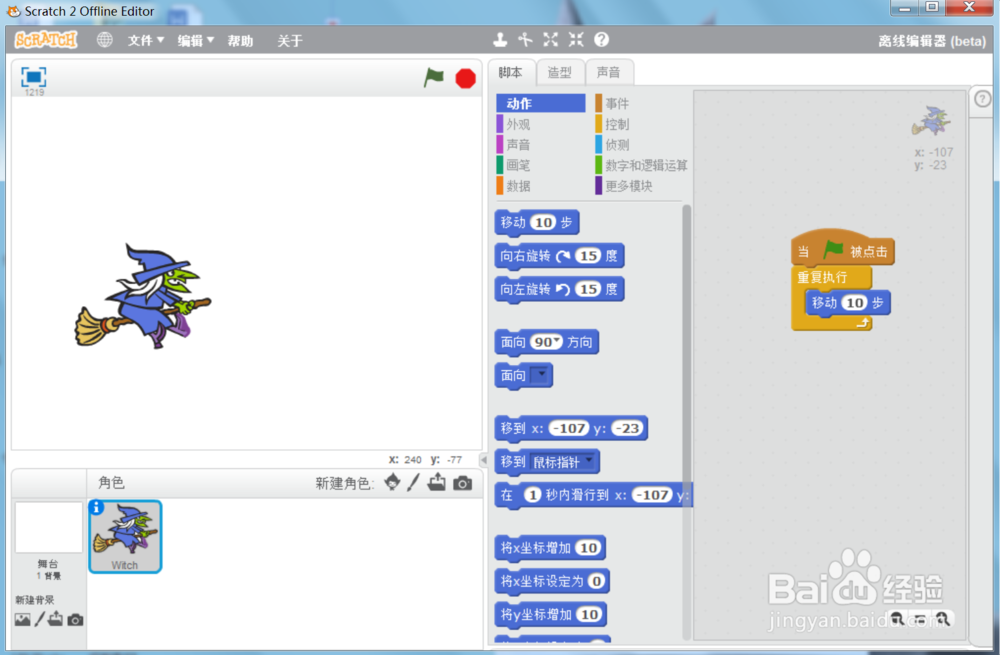The height and width of the screenshot is (655, 1000).
Task: Click value field in 将x坐标增加 block
Action: (589, 548)
